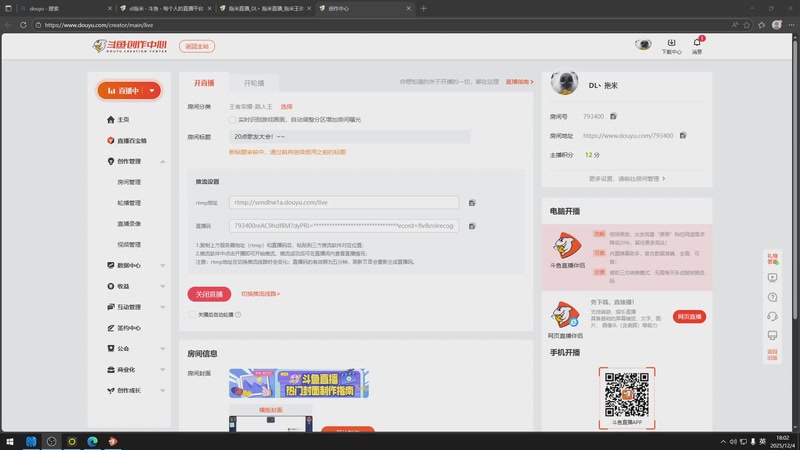Open 房间管理 submenu item
Image resolution: width=800 pixels, height=450 pixels.
129,182
